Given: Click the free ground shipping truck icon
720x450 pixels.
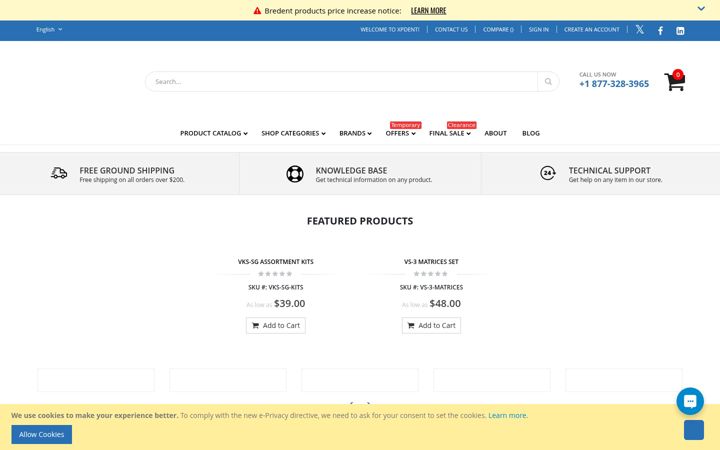Looking at the screenshot, I should pos(59,173).
